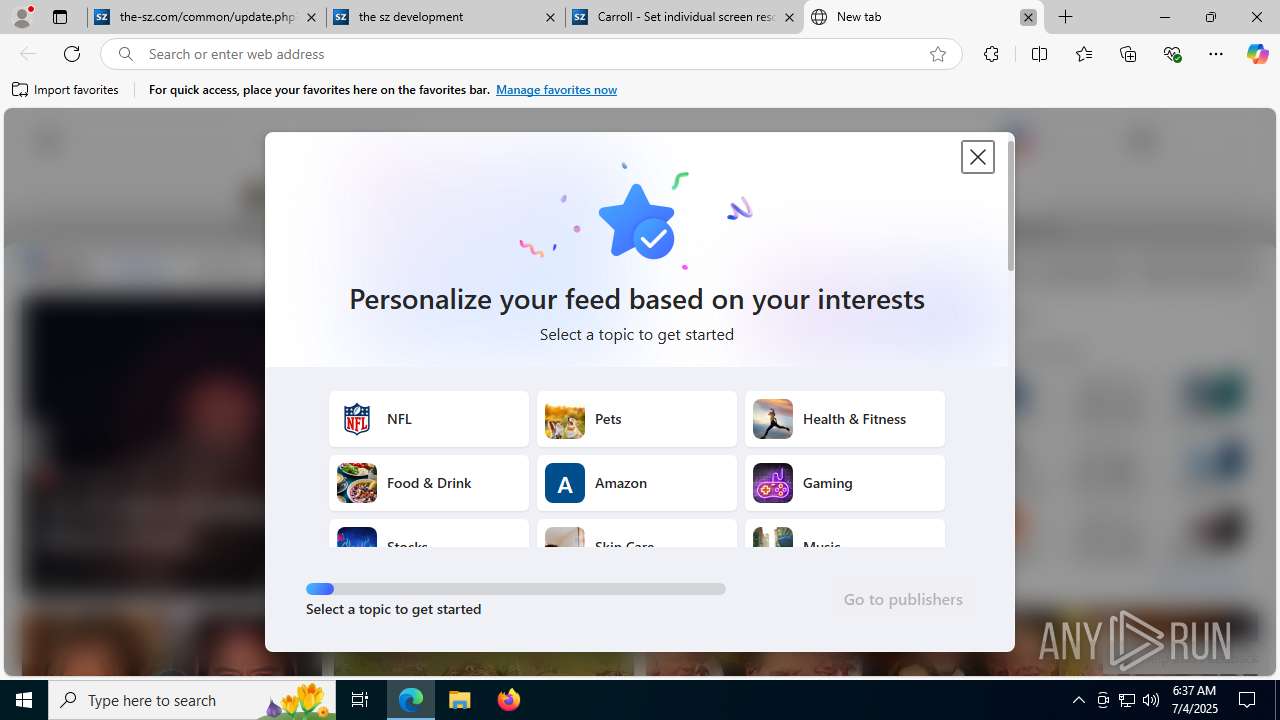
Task: Open Windows Start menu
Action: click(x=24, y=700)
